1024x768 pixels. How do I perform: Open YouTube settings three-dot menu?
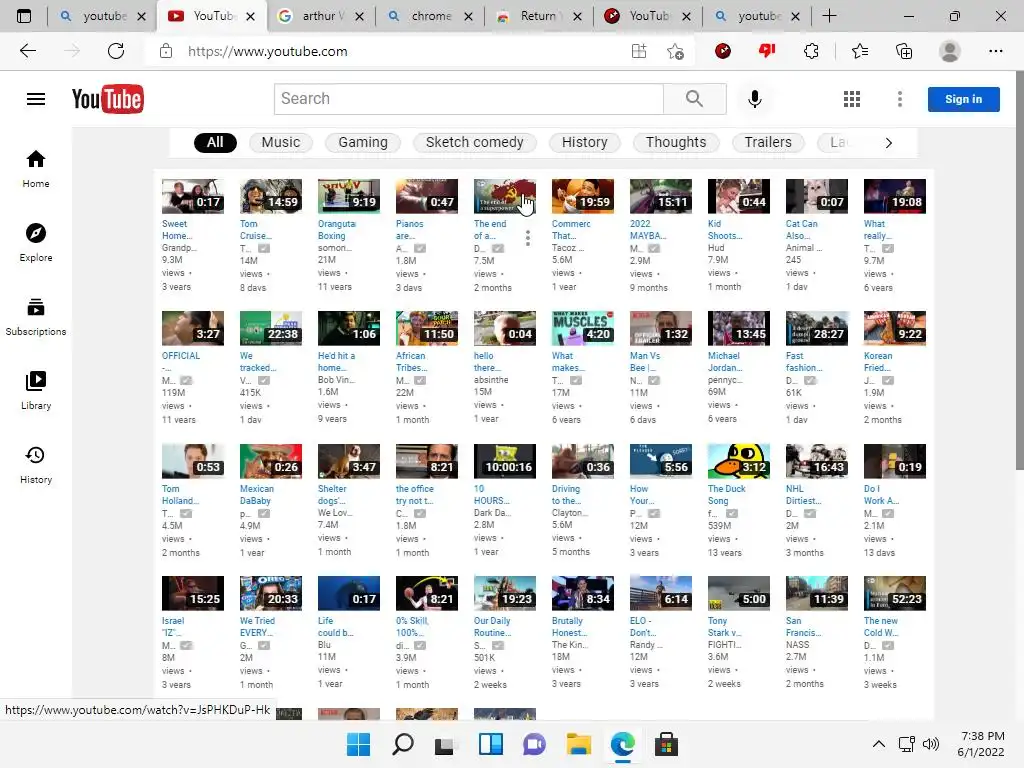click(x=900, y=99)
